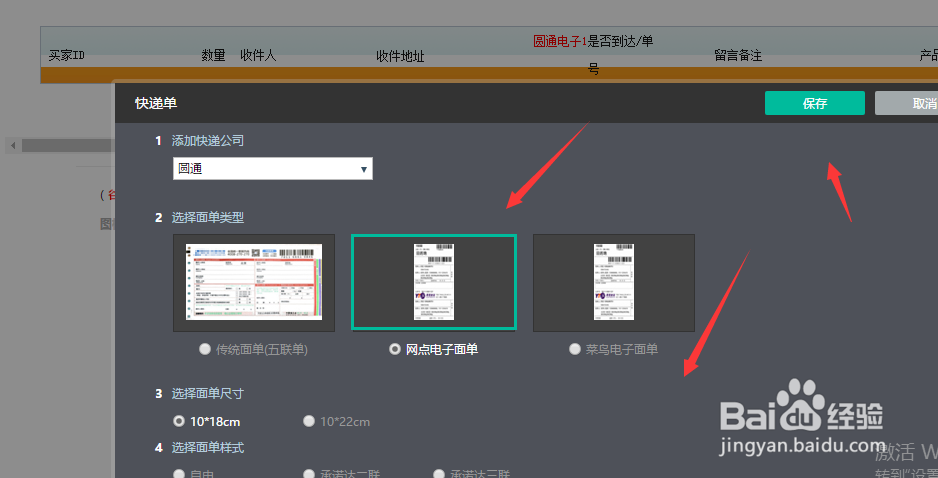The height and width of the screenshot is (478, 938).
Task: Click the 快递单 dialog title
Action: [156, 103]
